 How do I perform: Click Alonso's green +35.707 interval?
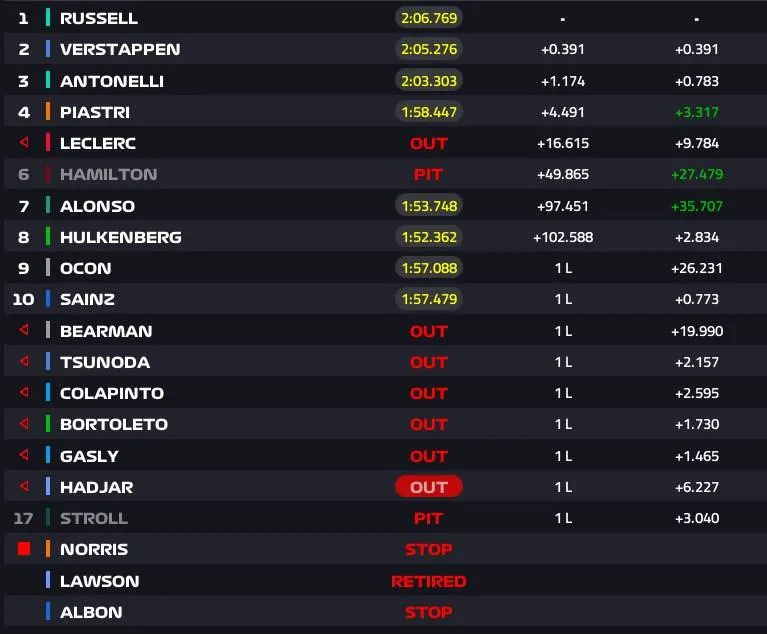pyautogui.click(x=697, y=206)
